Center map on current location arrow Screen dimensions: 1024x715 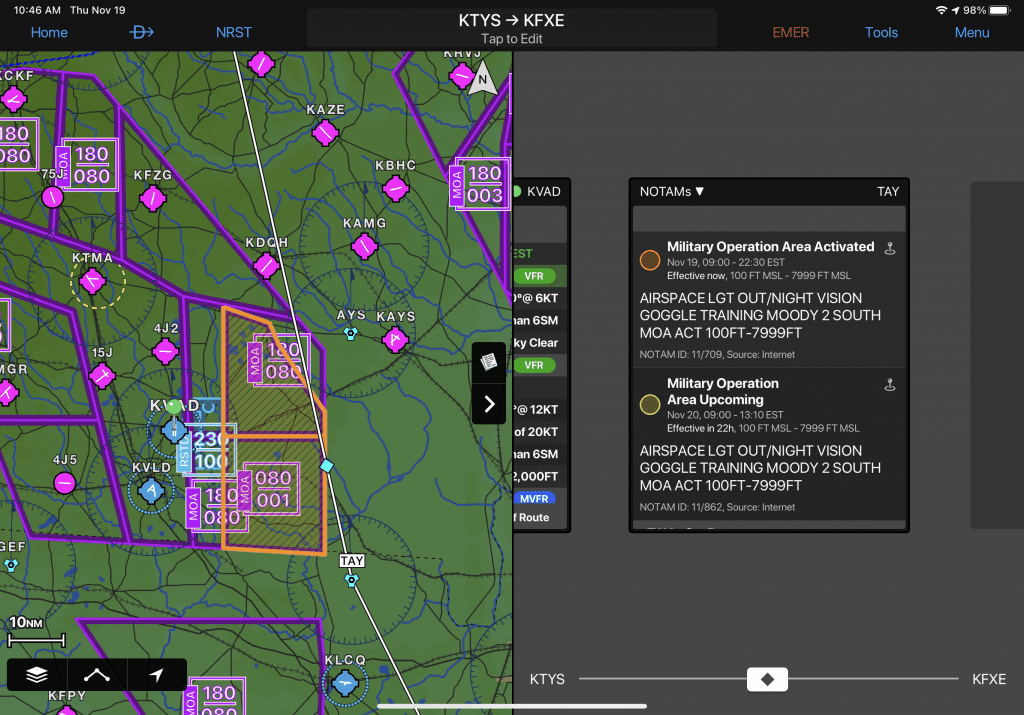(x=157, y=675)
